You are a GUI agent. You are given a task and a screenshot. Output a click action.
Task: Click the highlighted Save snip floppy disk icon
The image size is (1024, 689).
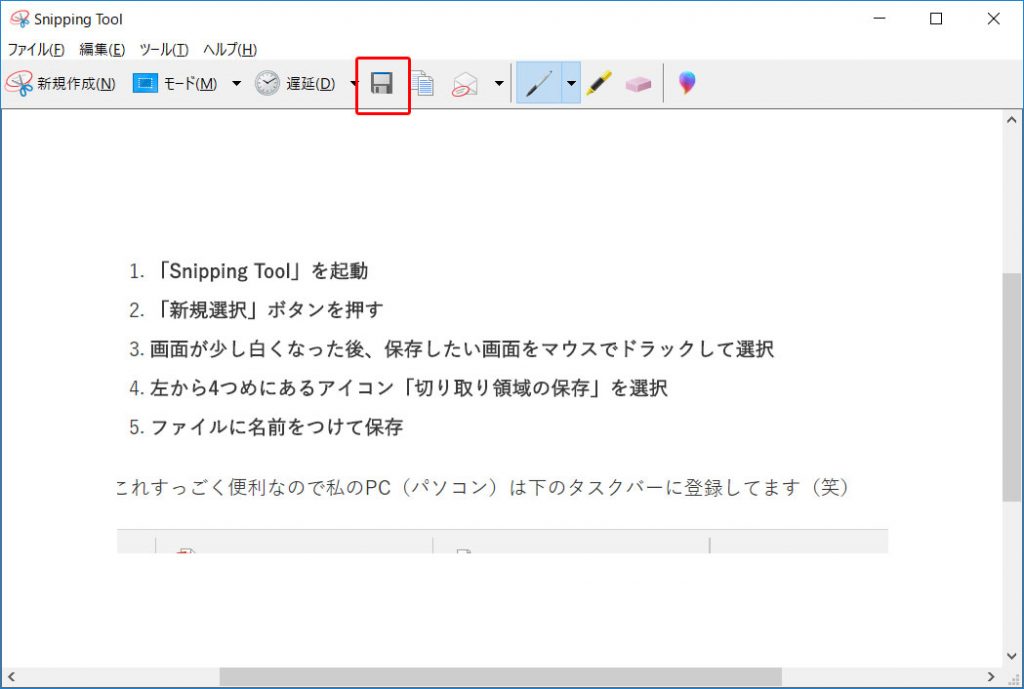tap(380, 83)
